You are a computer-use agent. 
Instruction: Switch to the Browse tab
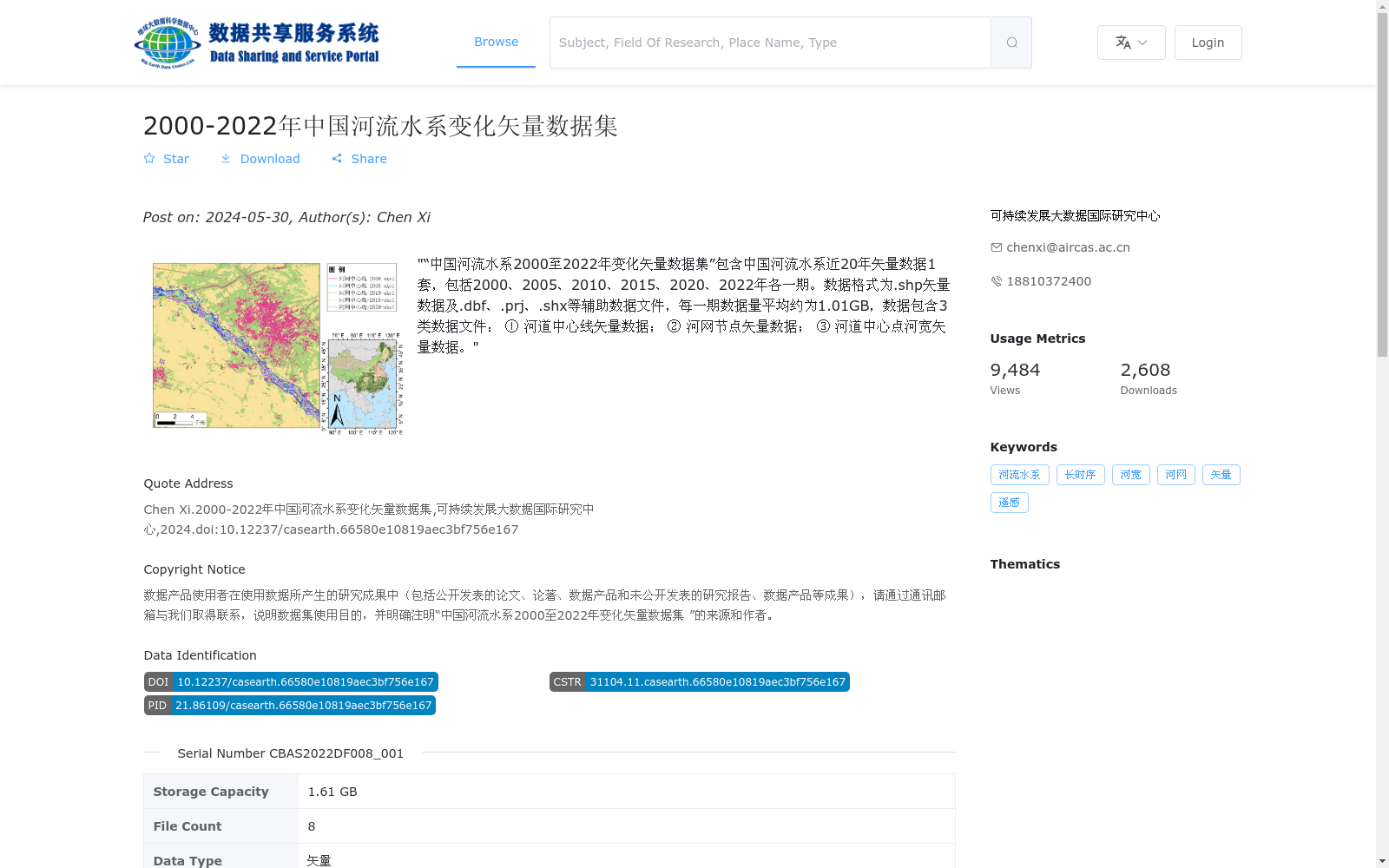click(496, 42)
